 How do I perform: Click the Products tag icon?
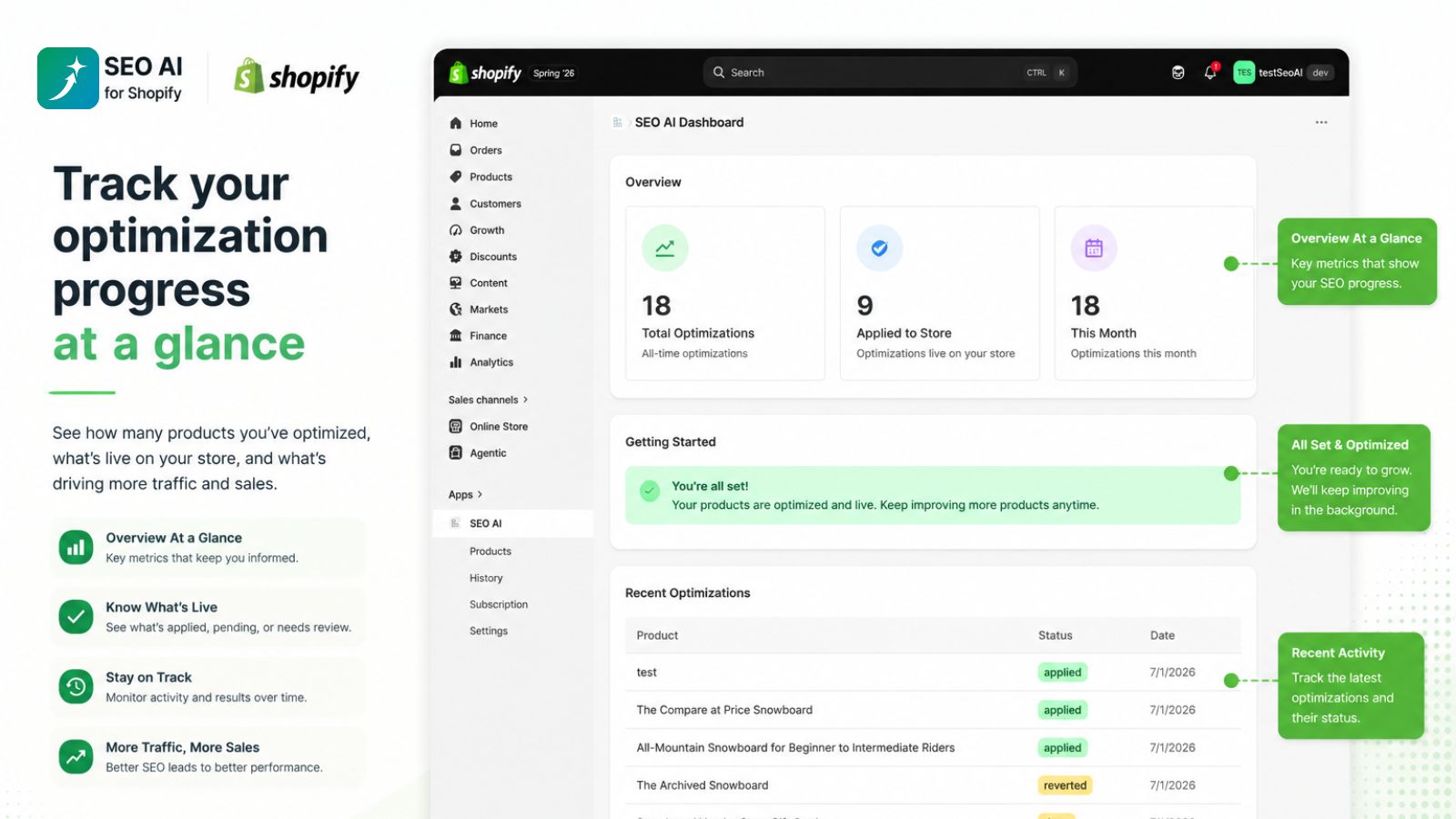pyautogui.click(x=456, y=177)
